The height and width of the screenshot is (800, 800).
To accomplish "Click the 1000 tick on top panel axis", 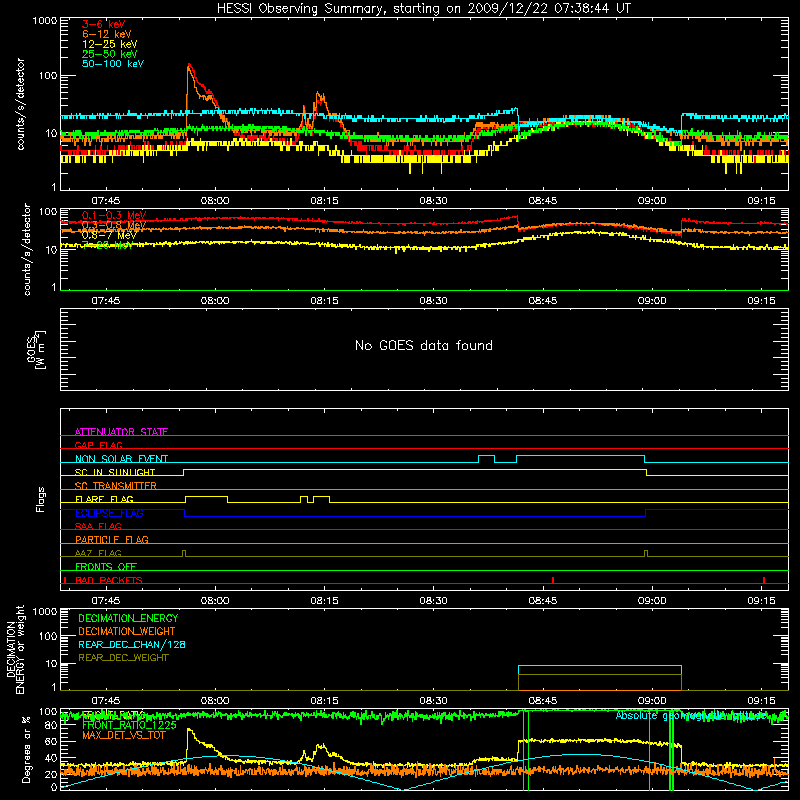I will tap(45, 21).
